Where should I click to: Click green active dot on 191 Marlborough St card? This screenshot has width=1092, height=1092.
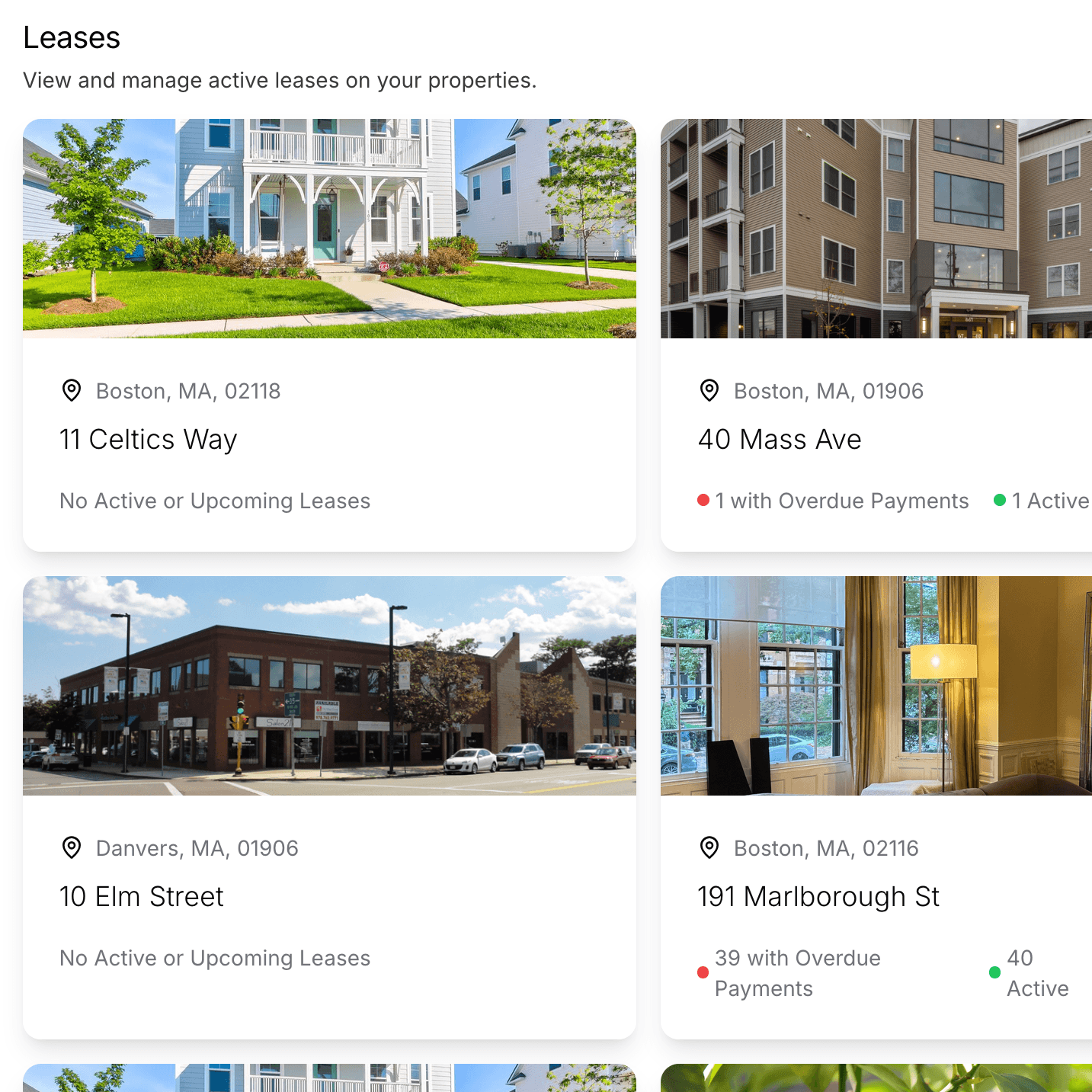(x=994, y=972)
